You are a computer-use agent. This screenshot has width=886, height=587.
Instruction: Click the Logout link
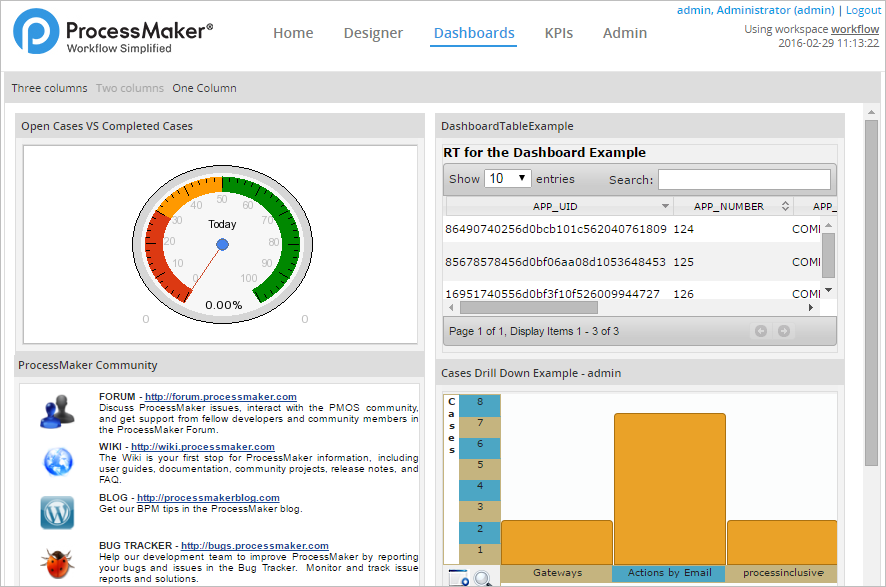tap(864, 10)
